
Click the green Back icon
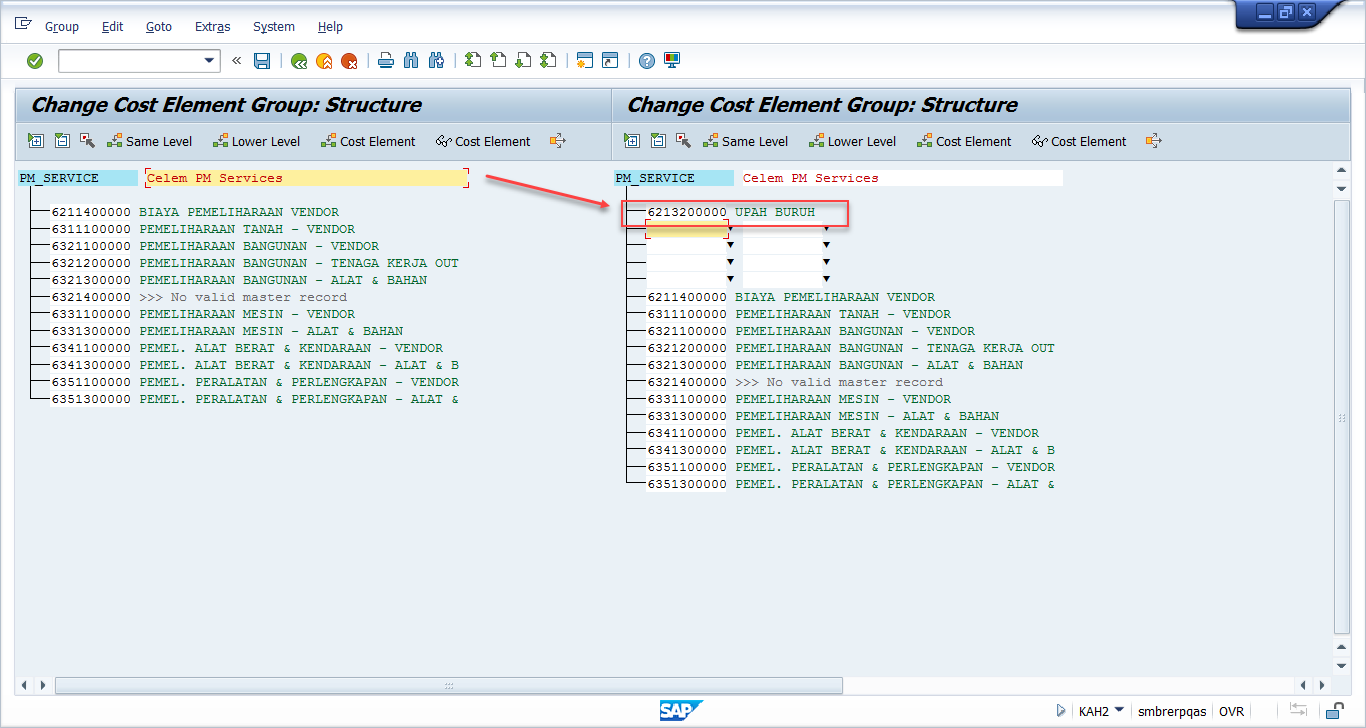(298, 61)
